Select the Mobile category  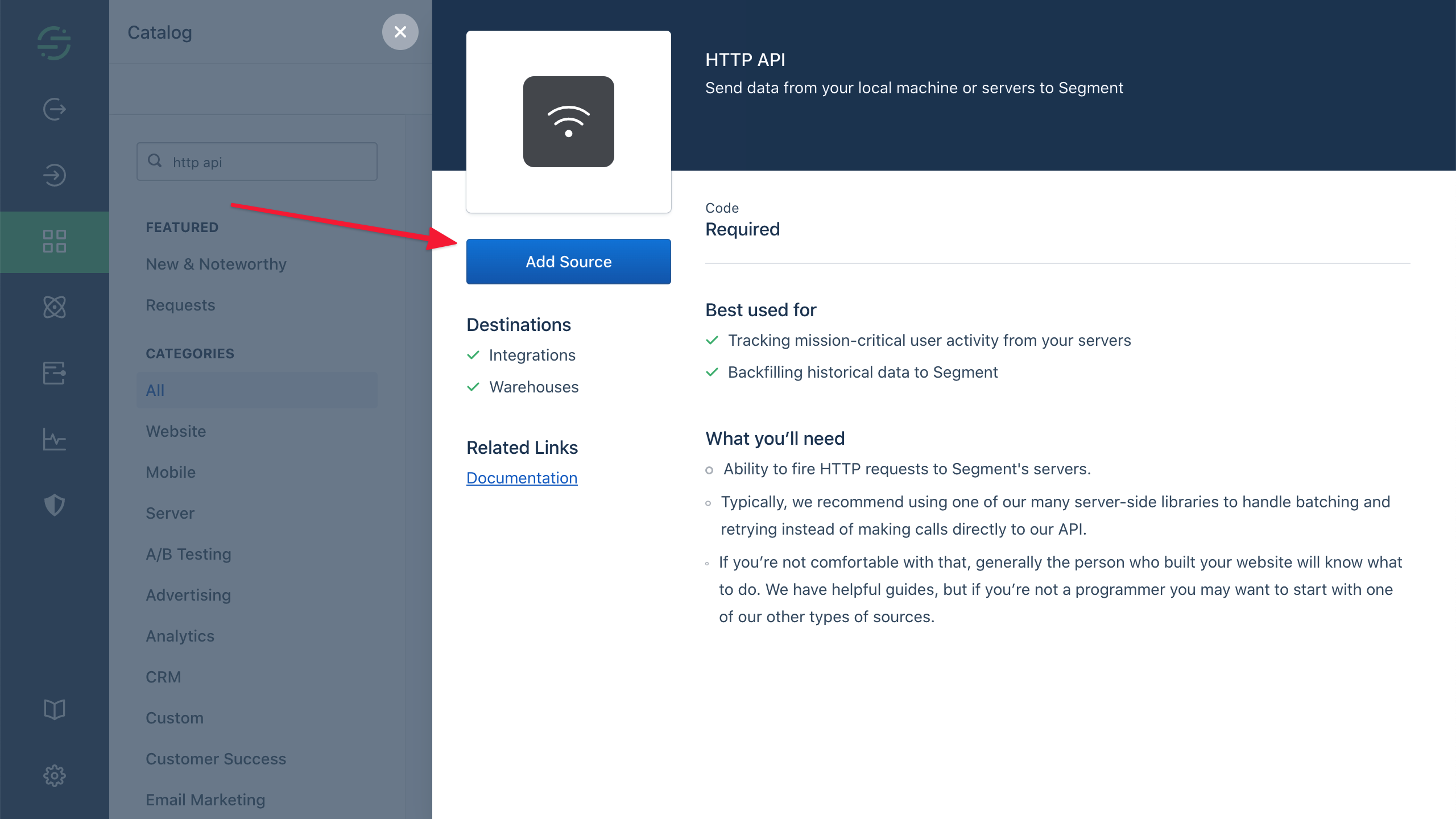pyautogui.click(x=171, y=472)
